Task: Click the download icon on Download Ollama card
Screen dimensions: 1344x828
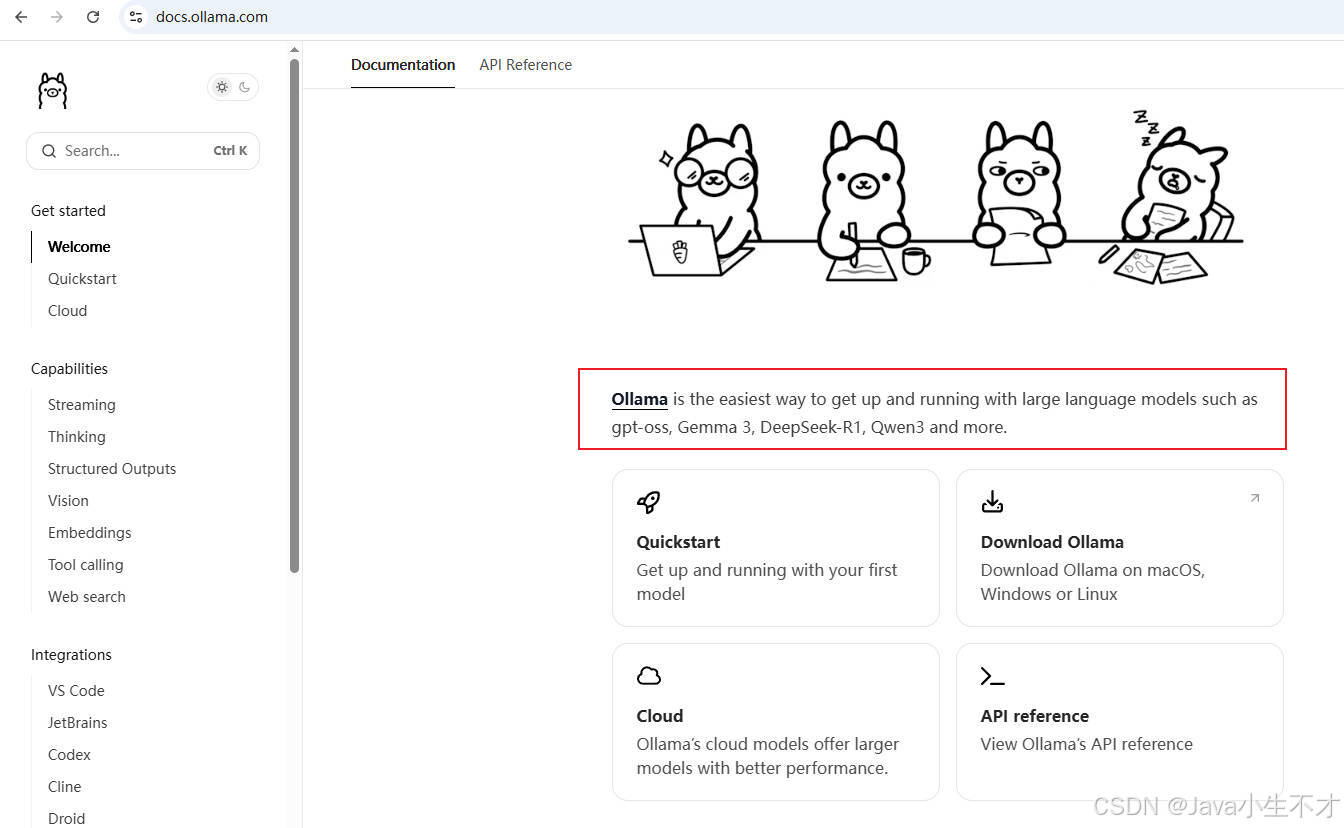Action: click(x=992, y=501)
